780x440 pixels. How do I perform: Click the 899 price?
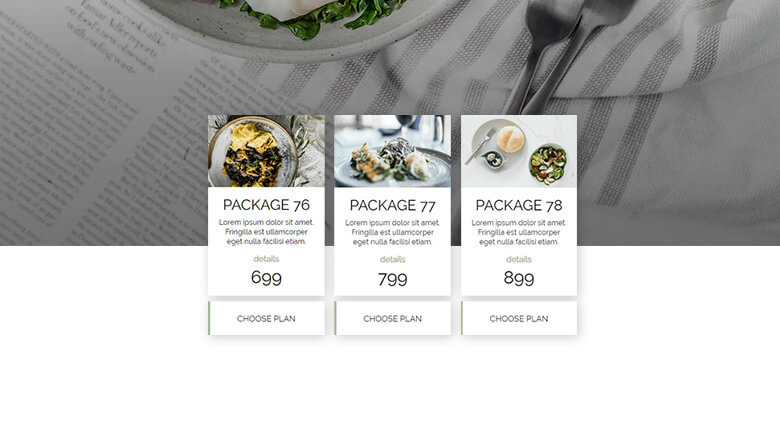(519, 277)
